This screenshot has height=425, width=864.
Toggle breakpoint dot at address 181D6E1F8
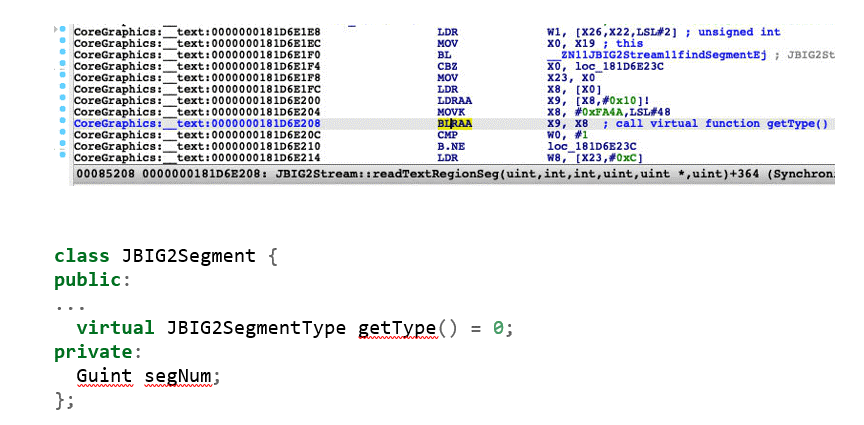(x=63, y=75)
